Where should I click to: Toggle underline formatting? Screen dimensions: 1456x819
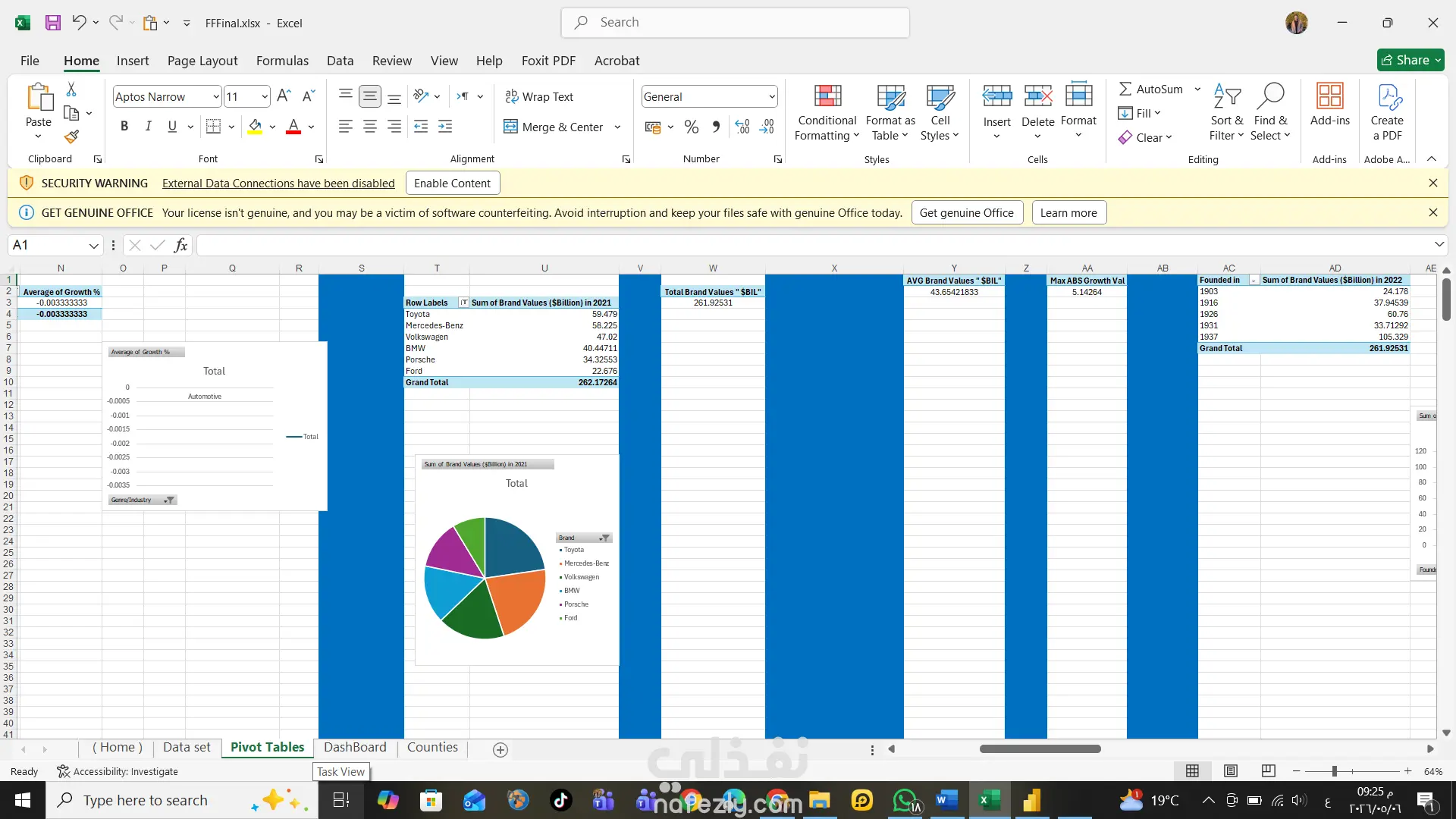[x=172, y=127]
